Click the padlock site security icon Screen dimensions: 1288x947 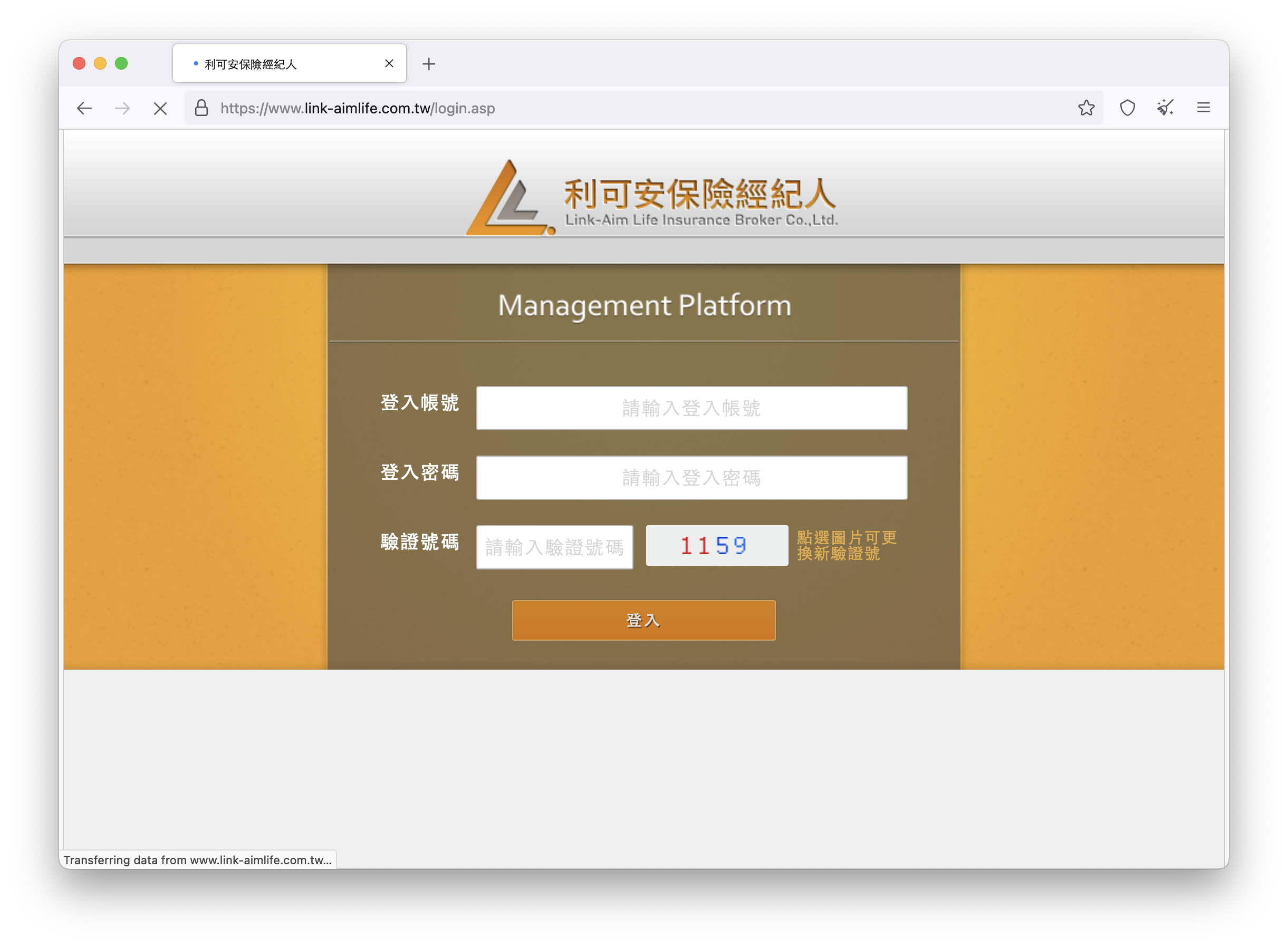(x=201, y=108)
